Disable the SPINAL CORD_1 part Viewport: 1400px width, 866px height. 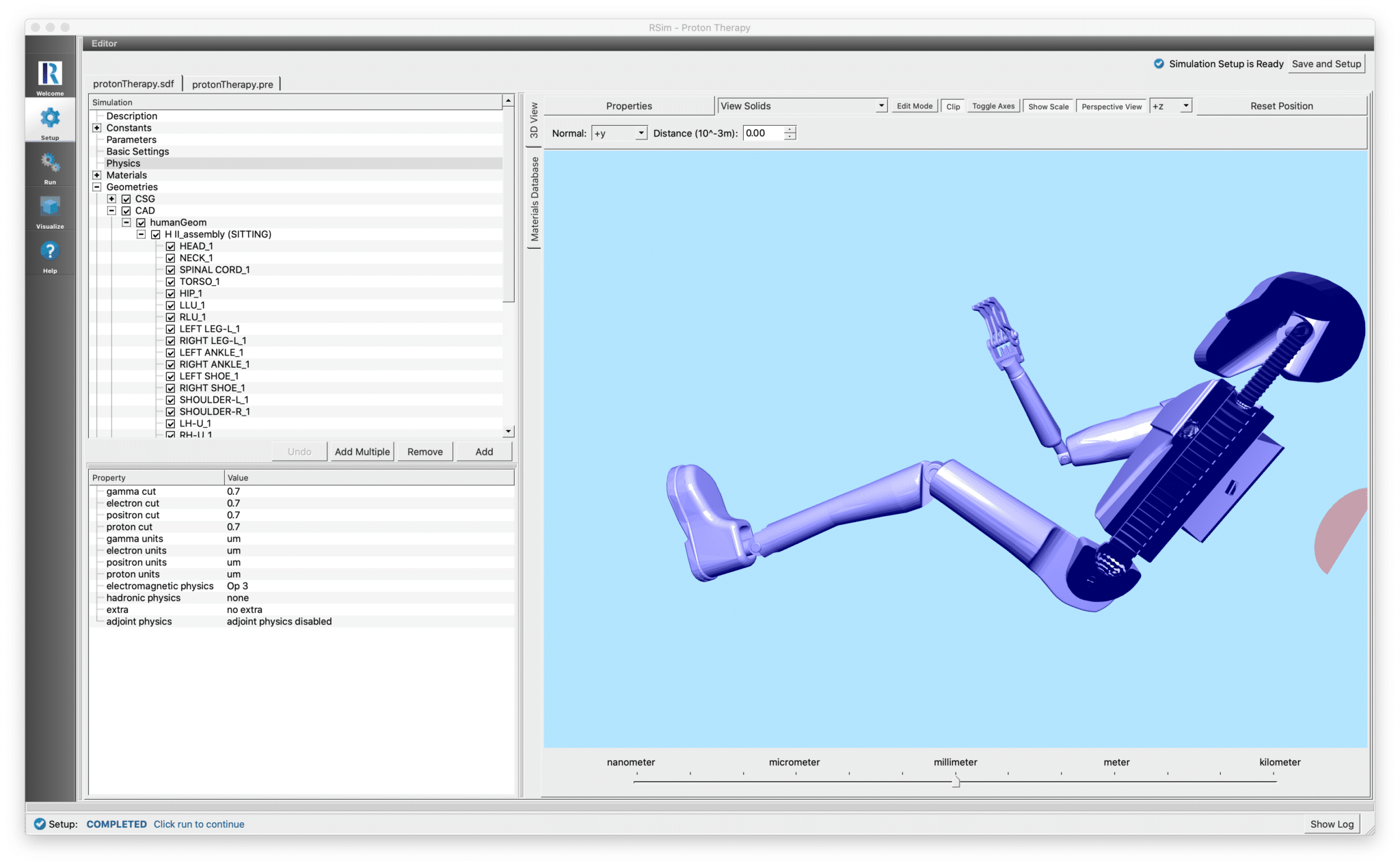[171, 269]
